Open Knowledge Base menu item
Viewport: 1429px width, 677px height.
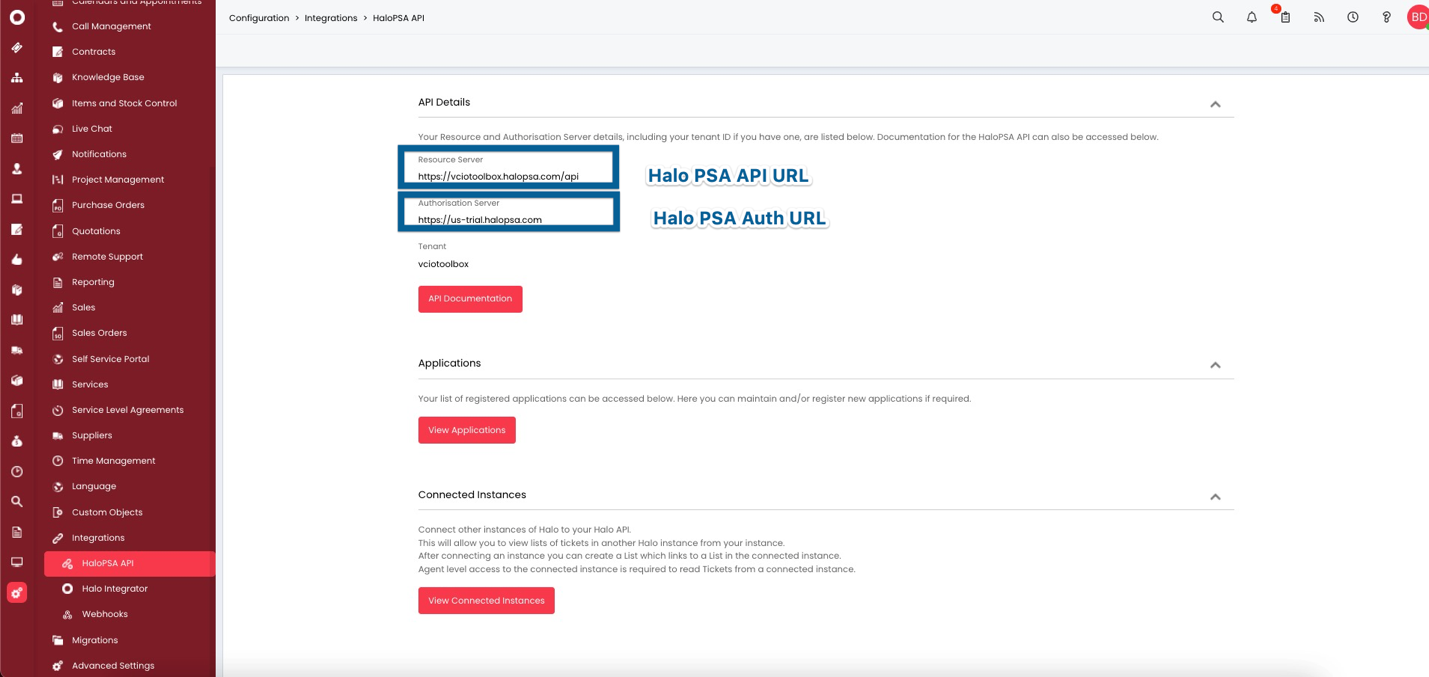click(108, 77)
